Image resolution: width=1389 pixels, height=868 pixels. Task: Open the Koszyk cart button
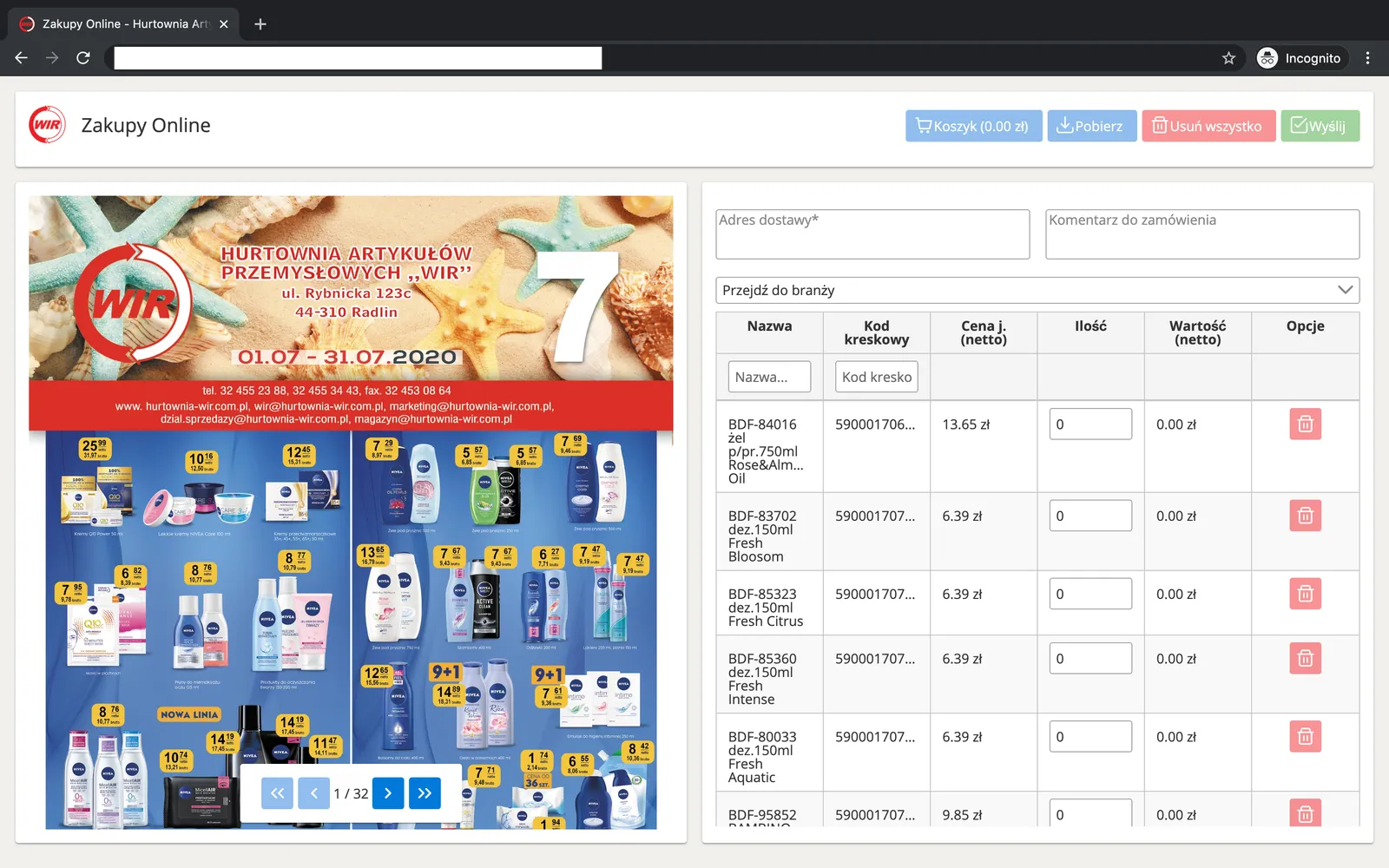tap(973, 126)
